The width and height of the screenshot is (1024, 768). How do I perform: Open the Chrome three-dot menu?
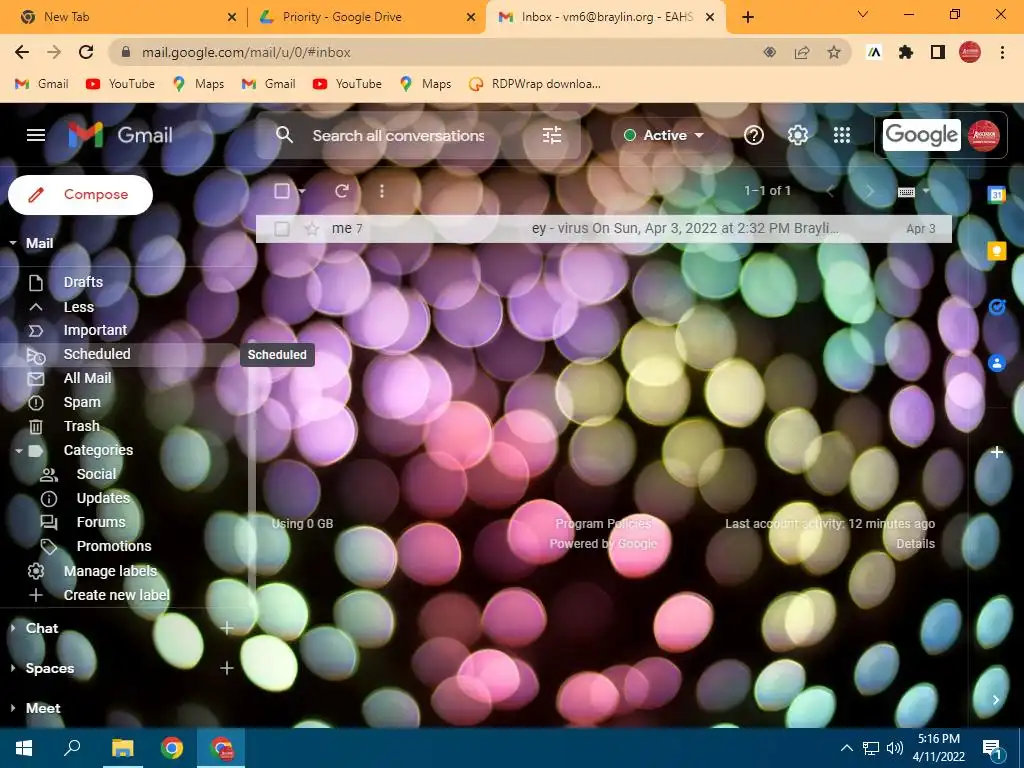1002,52
